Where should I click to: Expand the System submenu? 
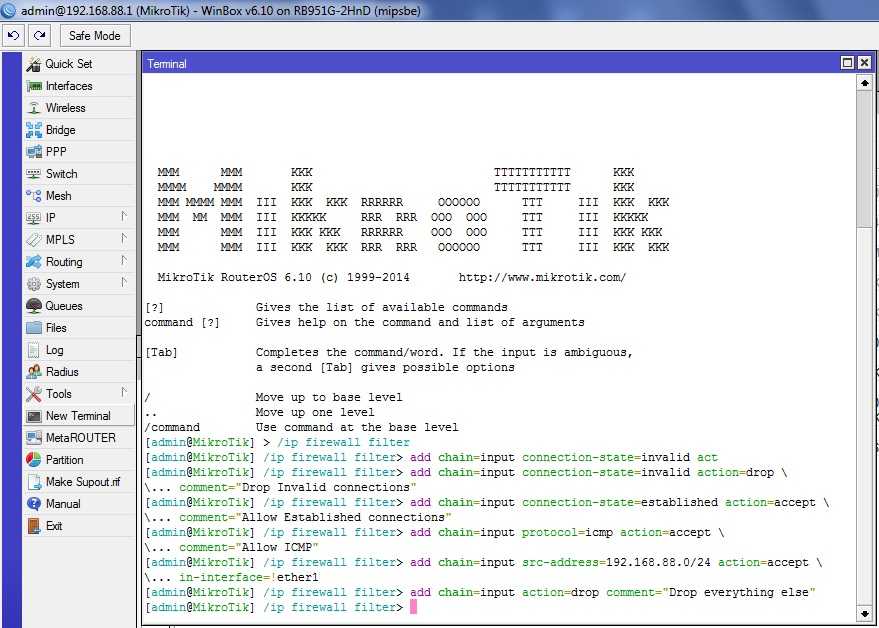[124, 283]
